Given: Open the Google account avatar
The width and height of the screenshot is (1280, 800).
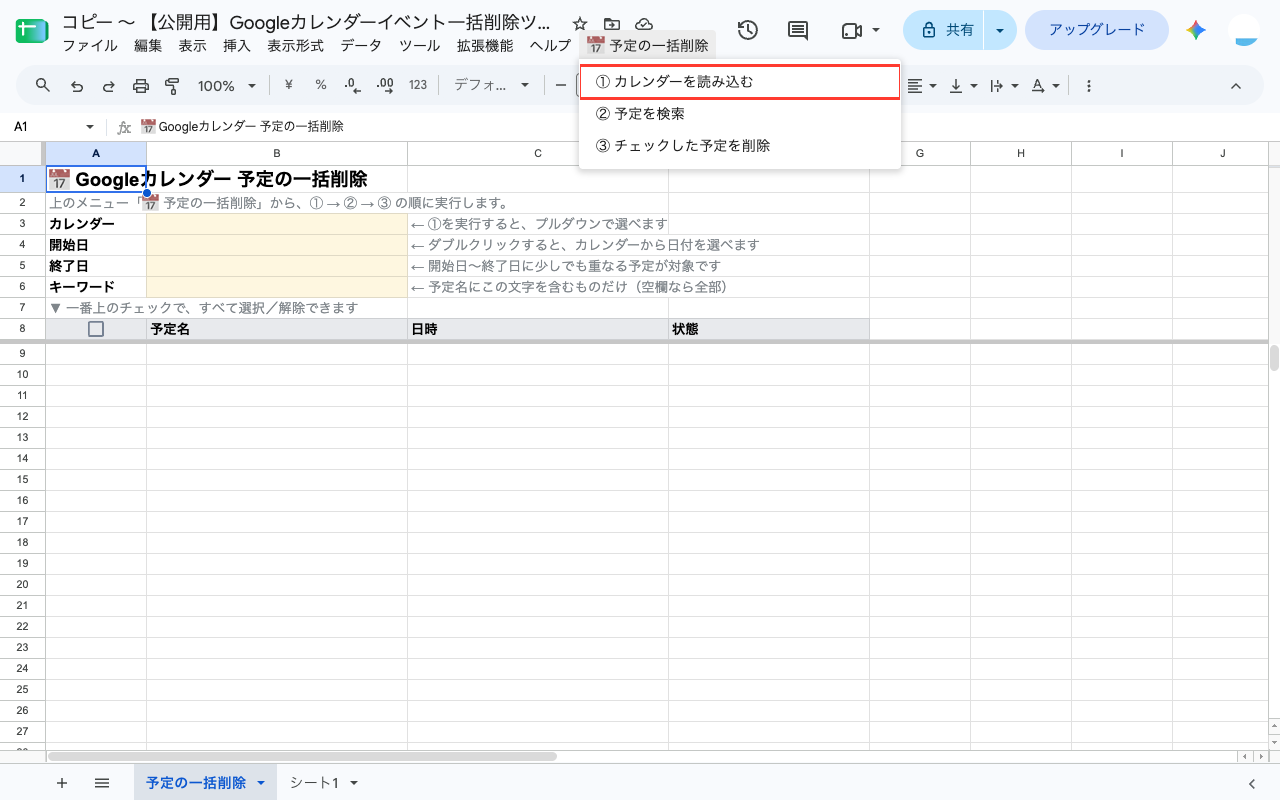Looking at the screenshot, I should point(1245,30).
